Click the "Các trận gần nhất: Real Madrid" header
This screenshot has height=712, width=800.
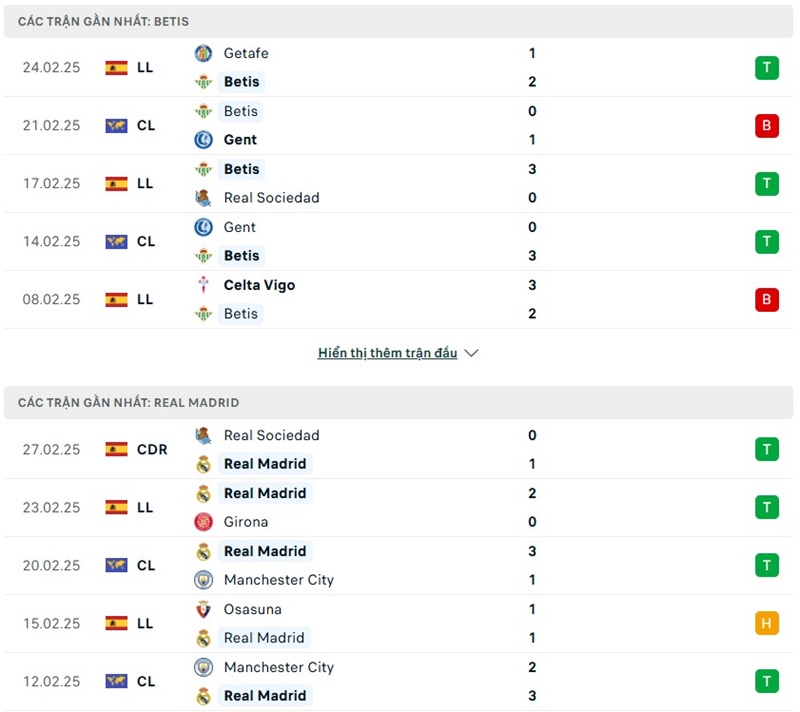coord(128,402)
